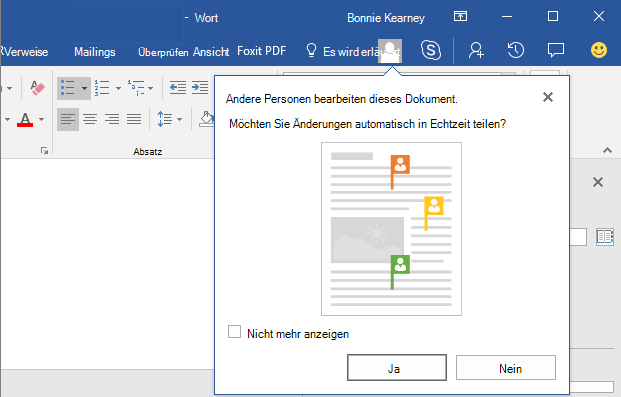This screenshot has height=397, width=621.
Task: Close the right side pane
Action: point(598,182)
